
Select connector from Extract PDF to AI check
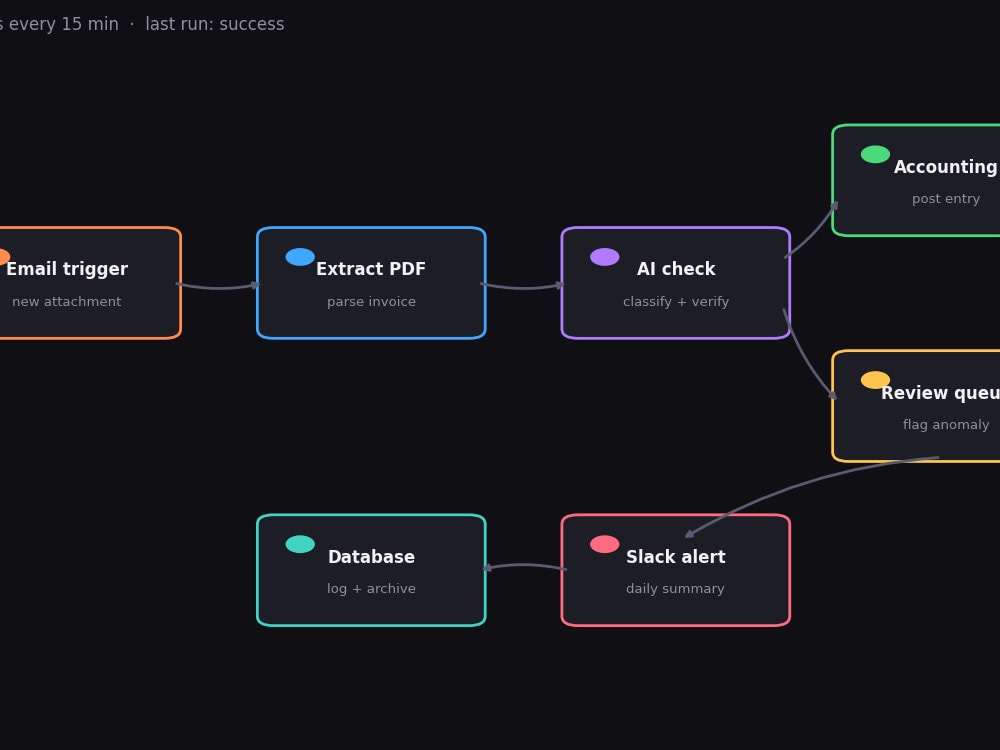[523, 288]
